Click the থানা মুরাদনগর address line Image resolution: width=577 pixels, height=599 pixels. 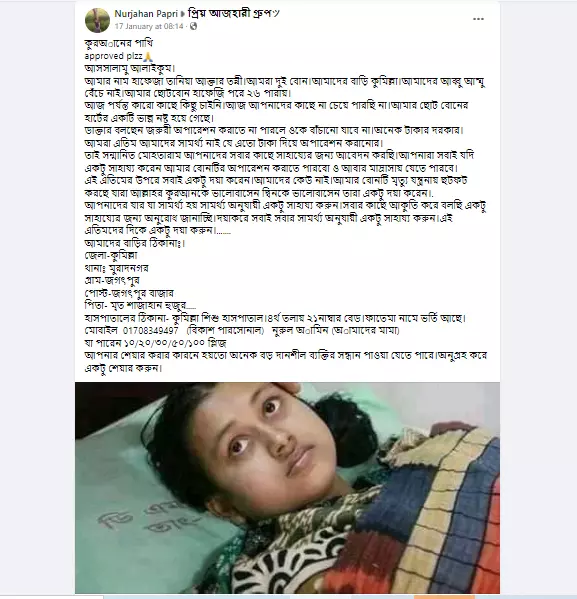116,268
